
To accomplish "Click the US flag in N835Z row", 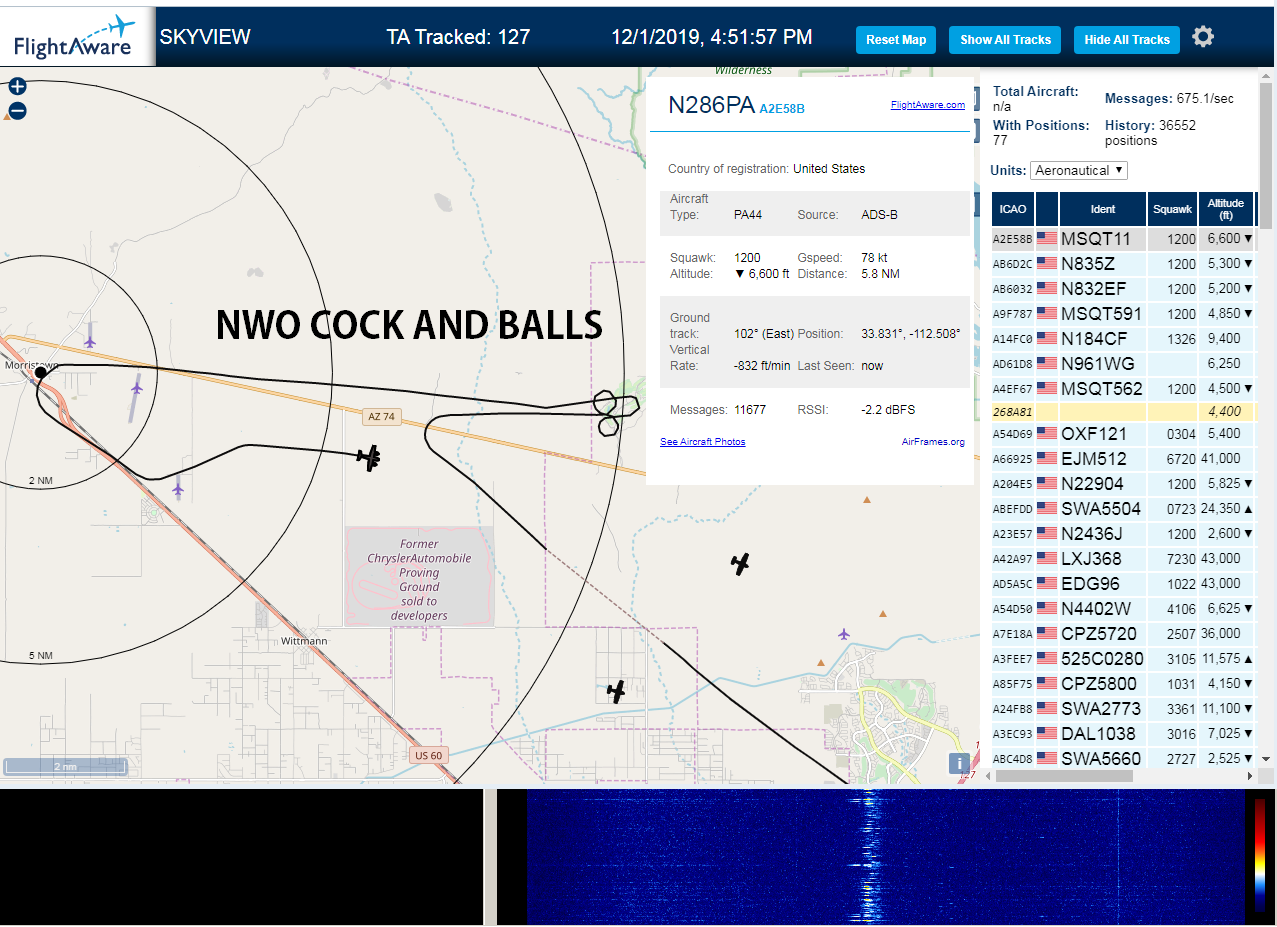I will pos(1047,263).
